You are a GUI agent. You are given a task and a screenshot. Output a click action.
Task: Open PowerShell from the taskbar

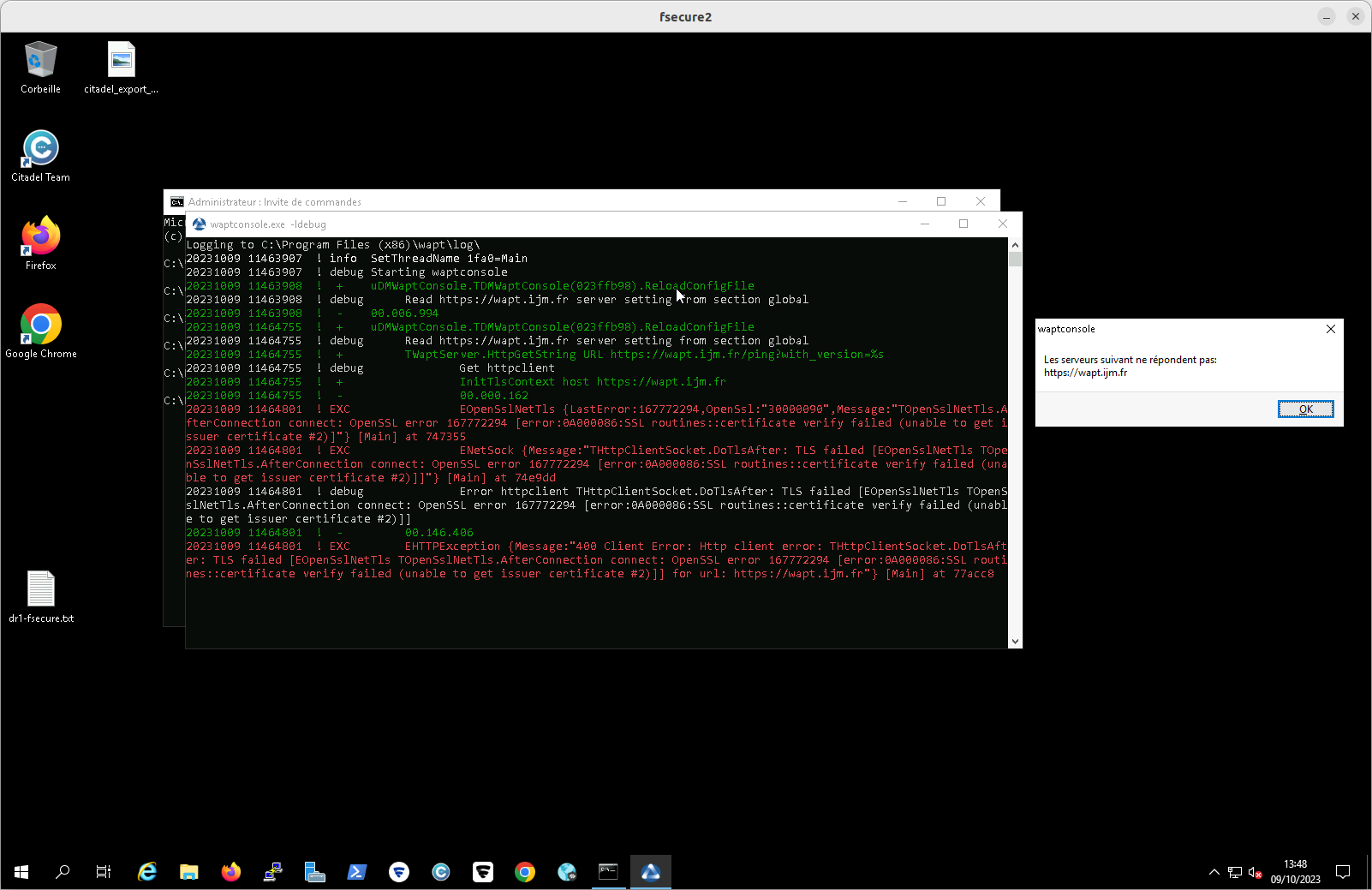coord(357,872)
